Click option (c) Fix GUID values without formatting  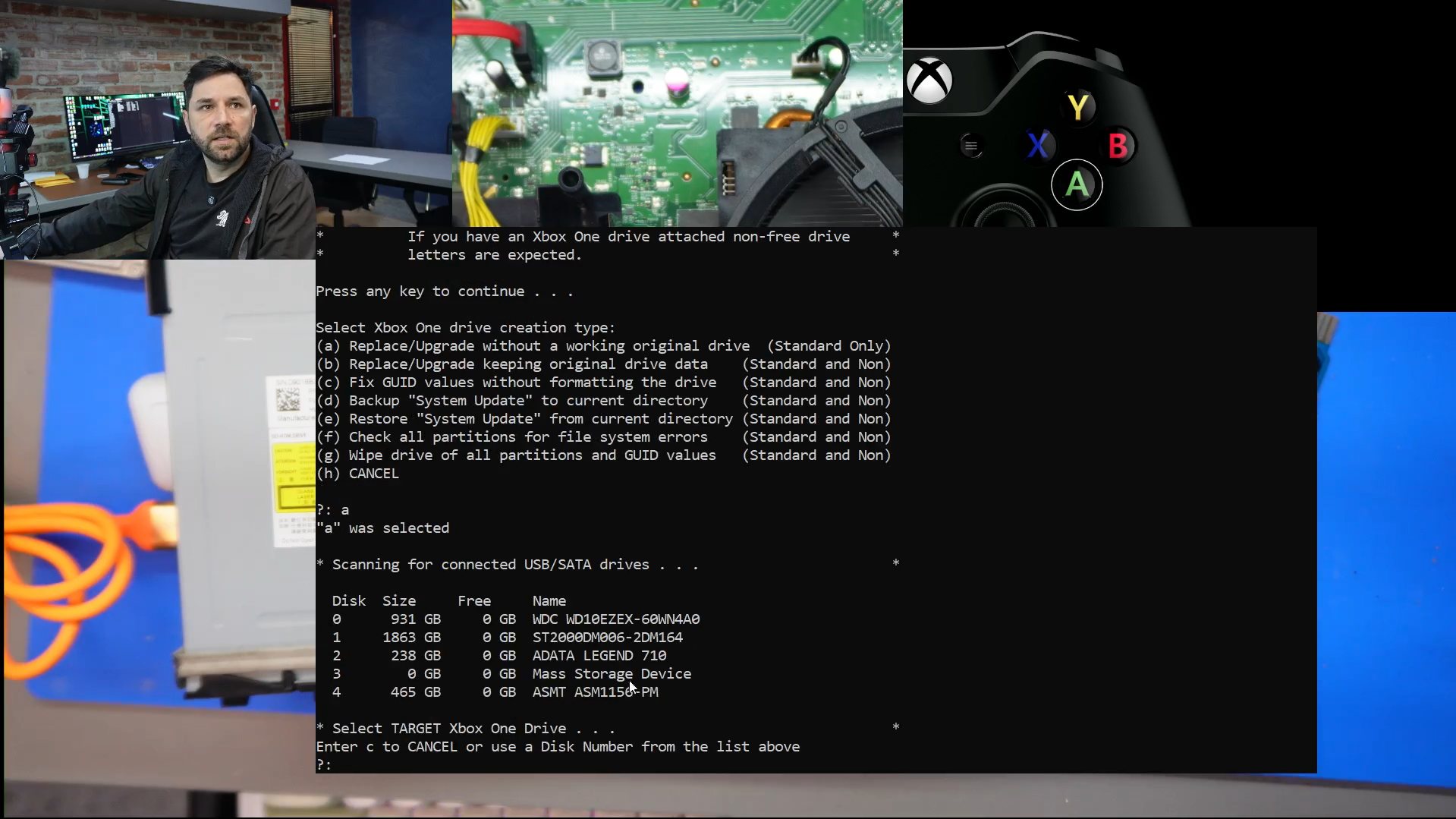click(603, 383)
